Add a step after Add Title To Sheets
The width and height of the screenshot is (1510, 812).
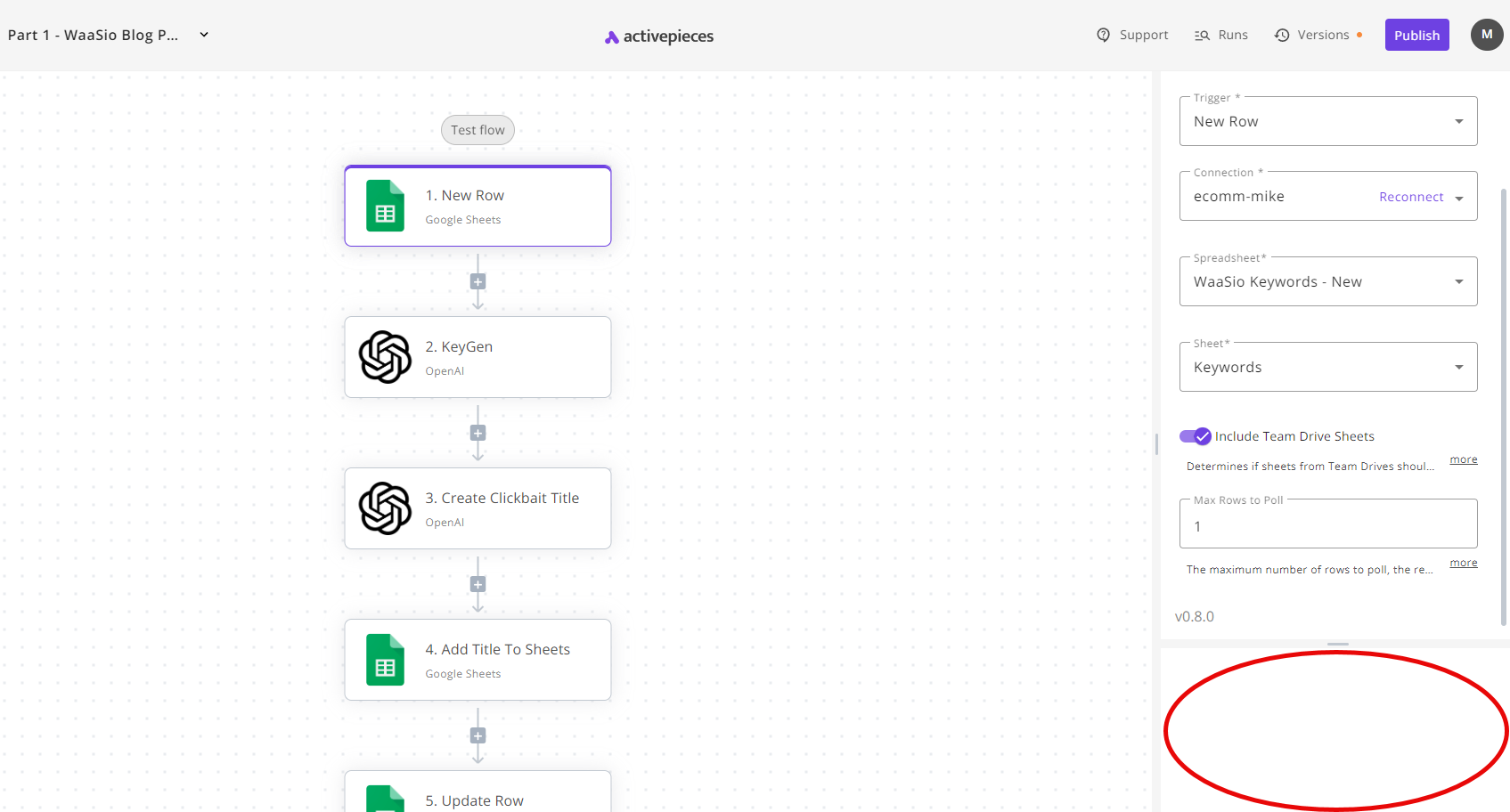tap(477, 735)
